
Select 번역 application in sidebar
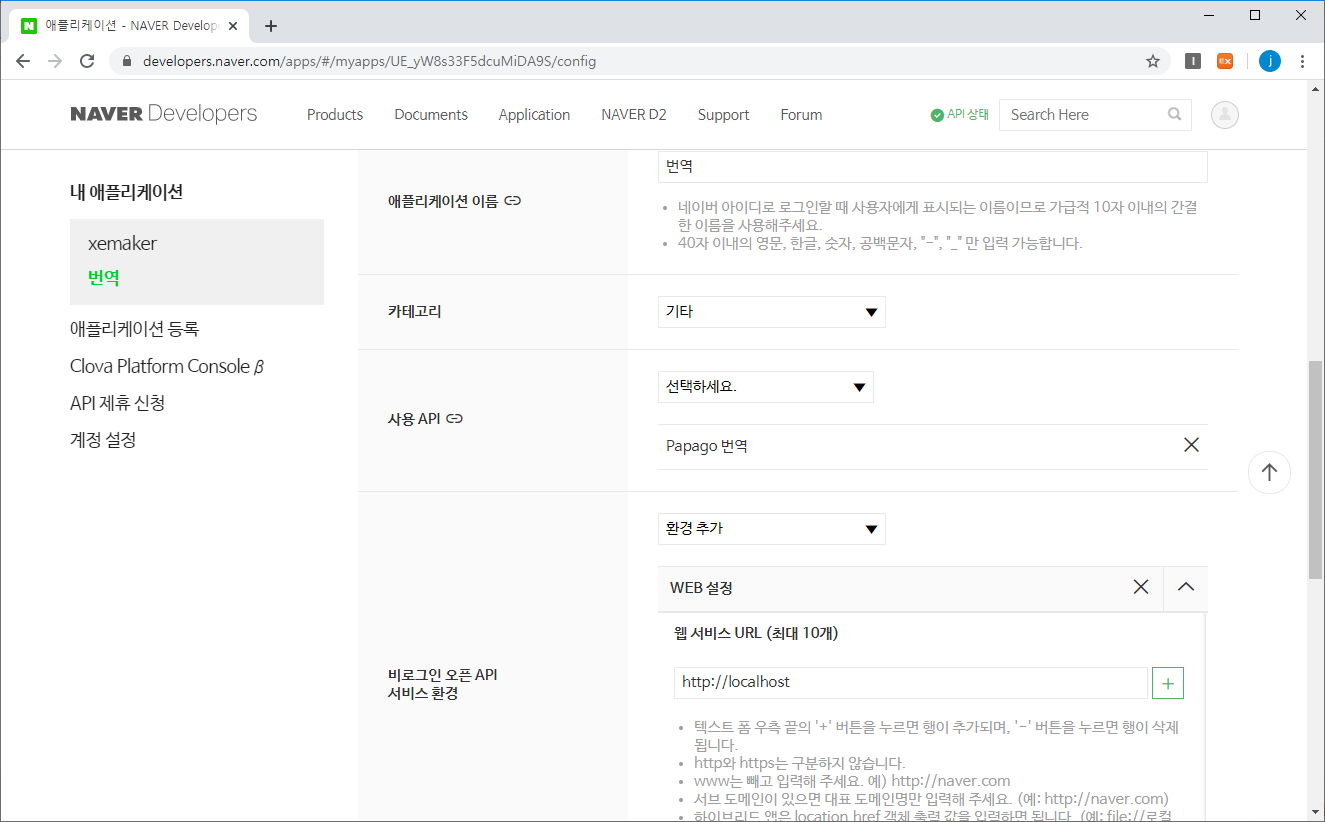pos(104,278)
